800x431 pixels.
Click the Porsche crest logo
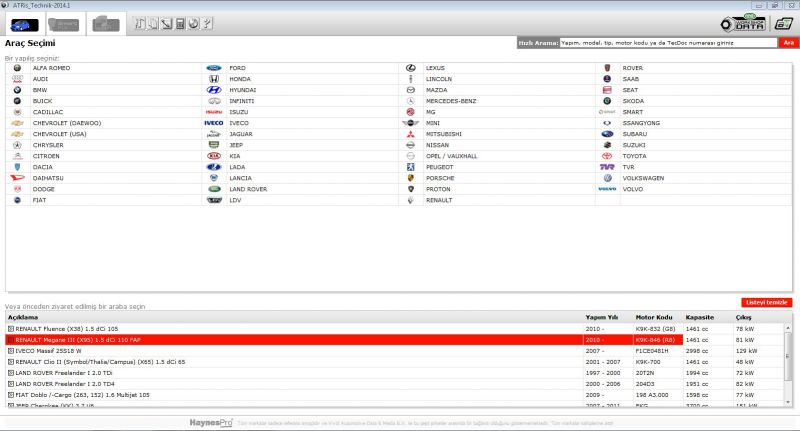point(411,178)
